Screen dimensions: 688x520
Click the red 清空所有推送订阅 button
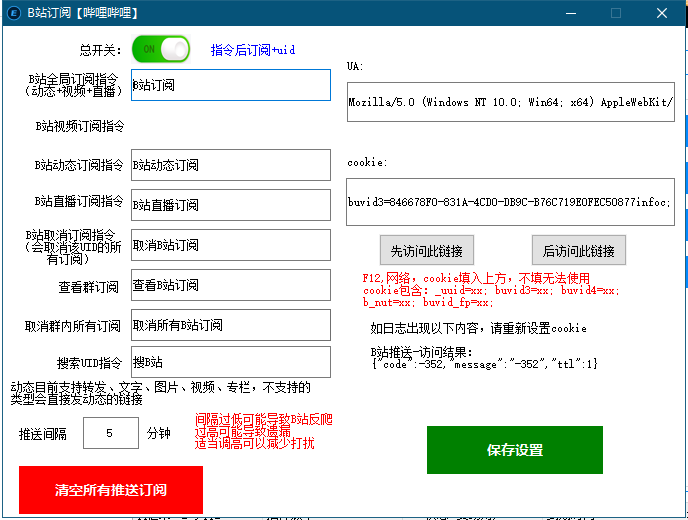[111, 490]
